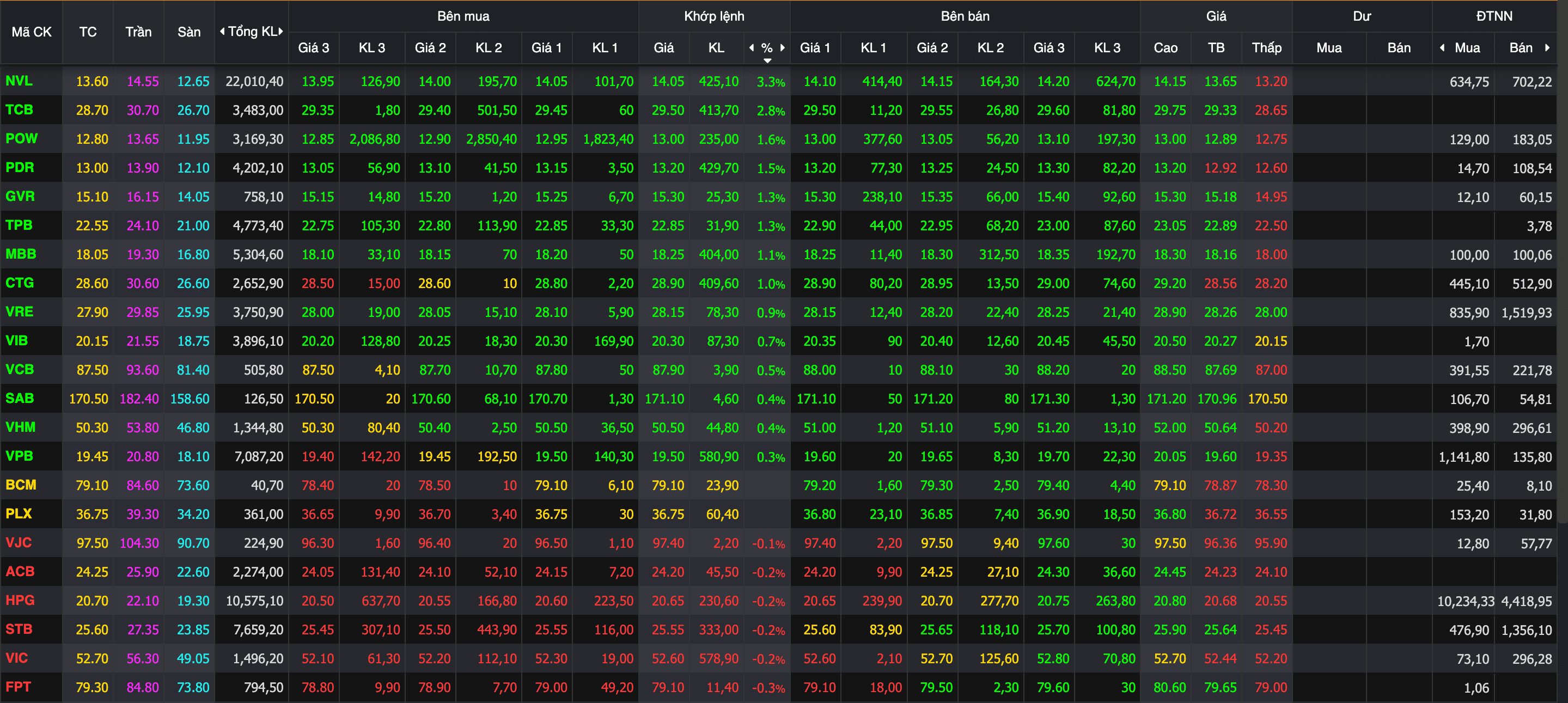Click NVL total volume 22,010,40
Viewport: 1568px width, 703px height.
pyautogui.click(x=254, y=82)
